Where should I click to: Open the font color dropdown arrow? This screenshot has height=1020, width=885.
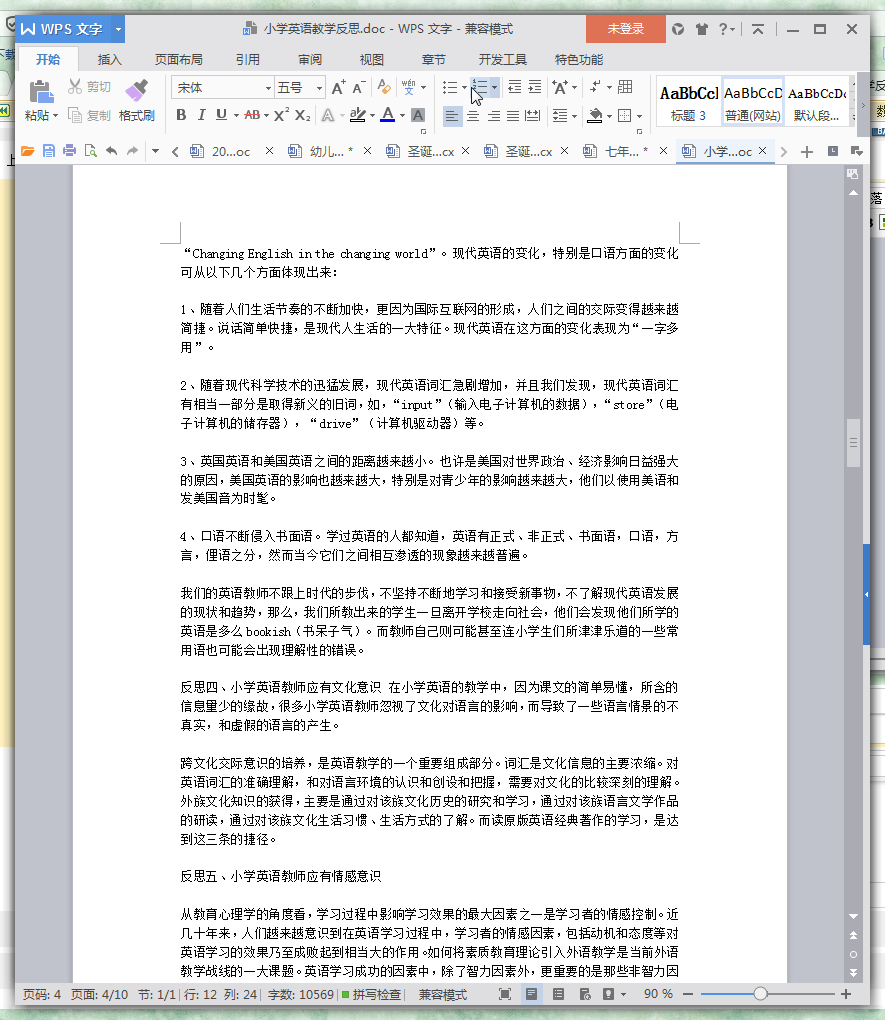pos(402,116)
